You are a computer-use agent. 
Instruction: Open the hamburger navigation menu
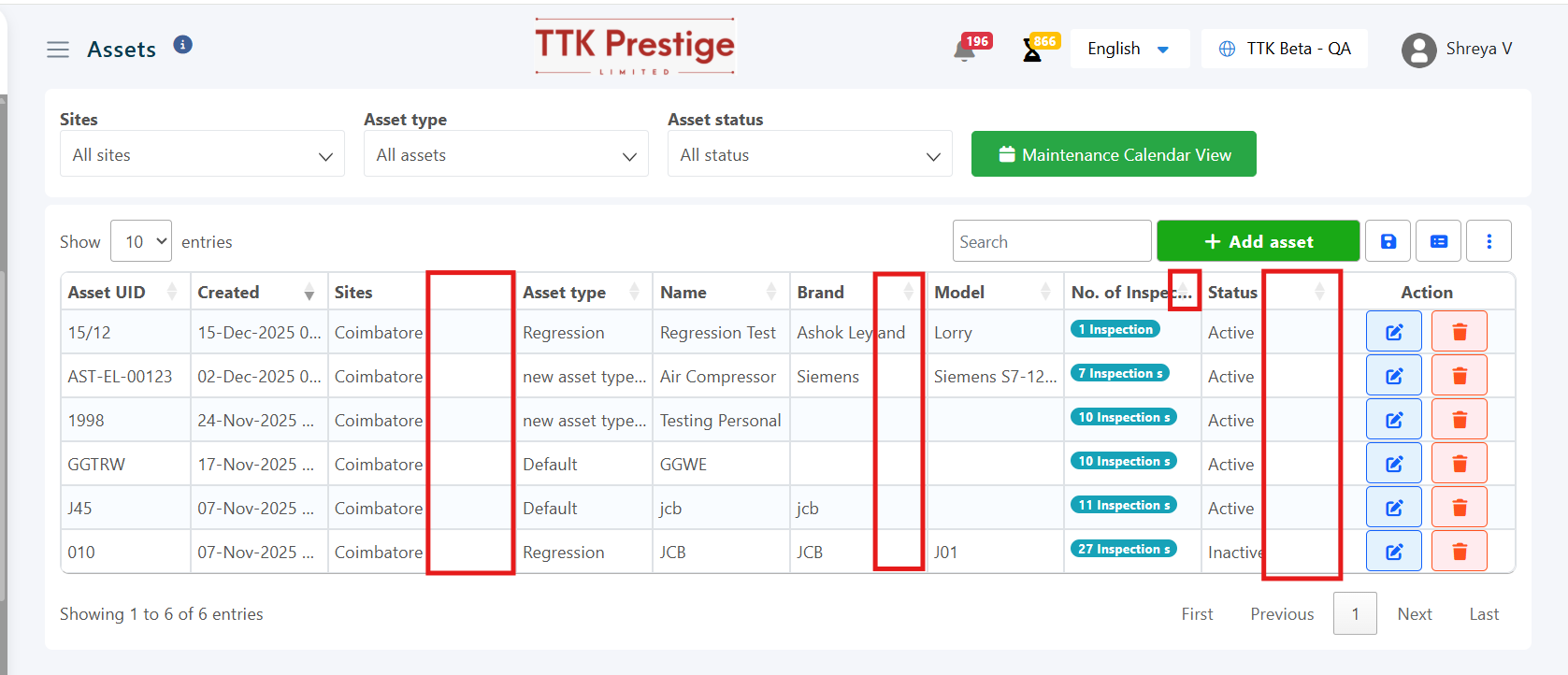pyautogui.click(x=58, y=50)
